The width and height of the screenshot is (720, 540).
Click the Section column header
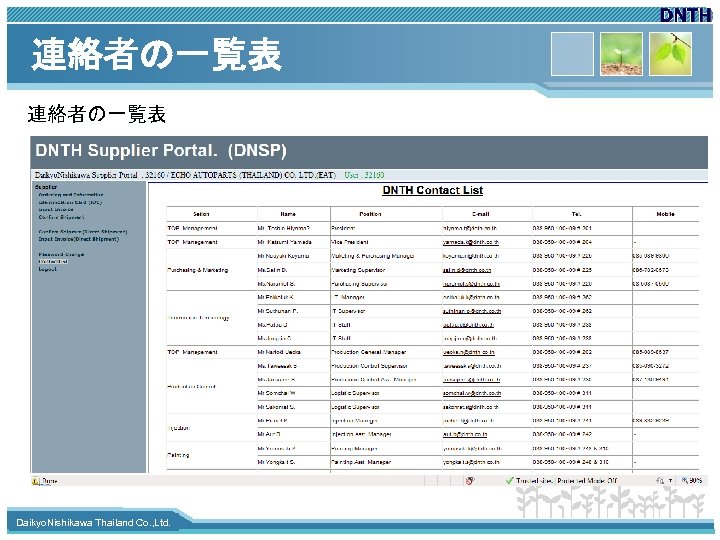pyautogui.click(x=202, y=214)
